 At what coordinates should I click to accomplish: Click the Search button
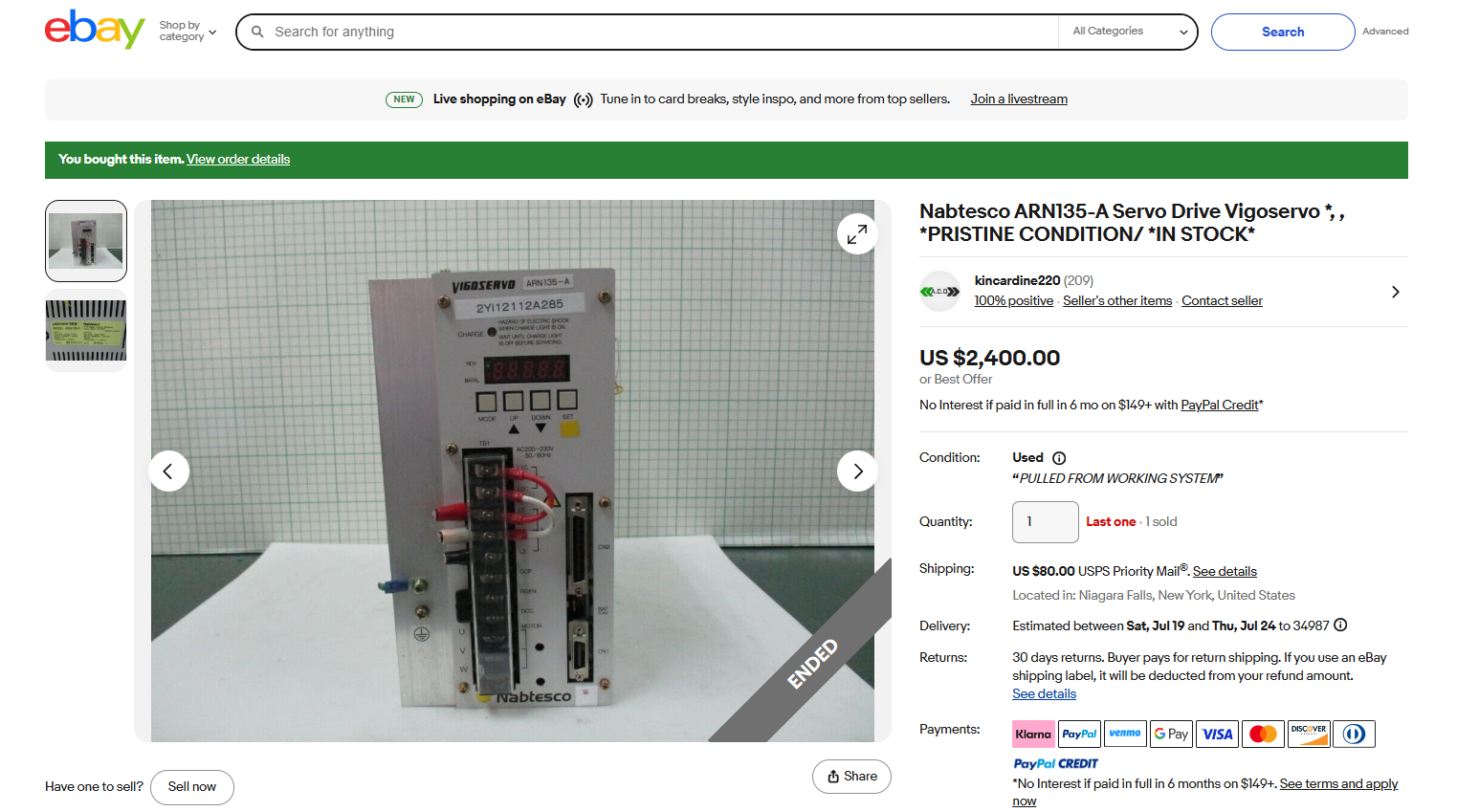click(x=1282, y=32)
